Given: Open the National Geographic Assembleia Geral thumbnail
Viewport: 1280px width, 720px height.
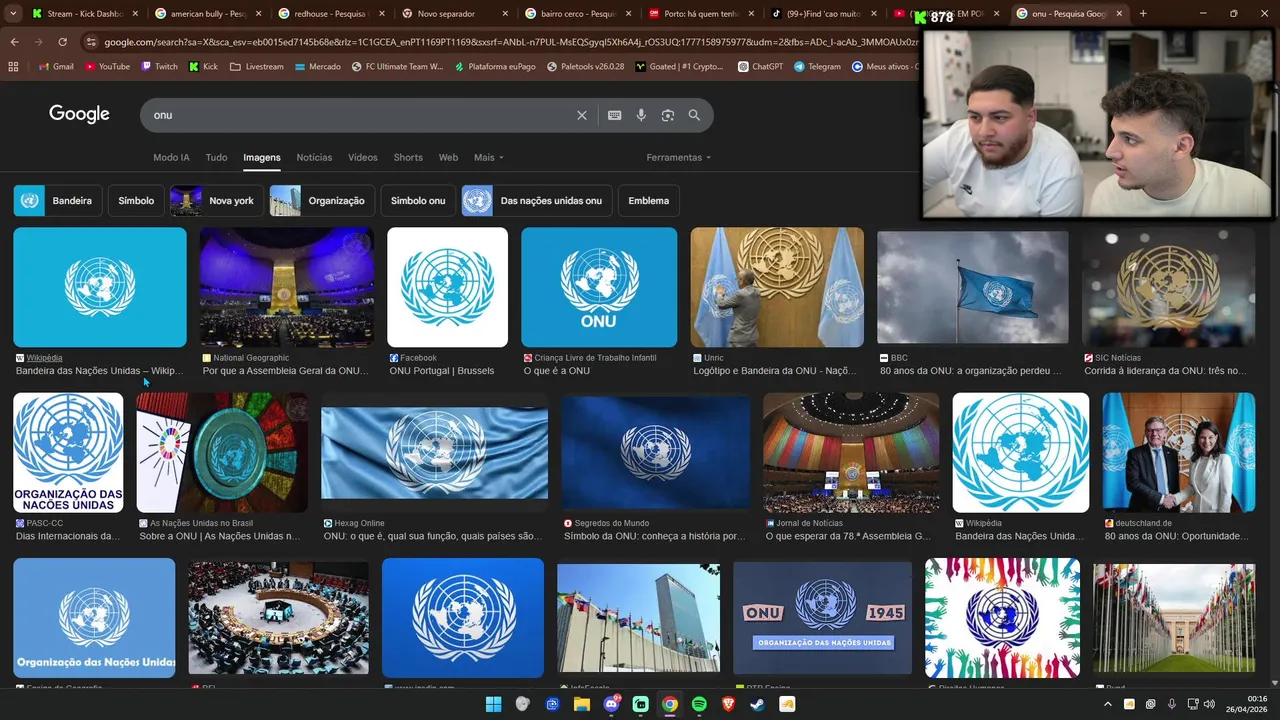Looking at the screenshot, I should [287, 287].
